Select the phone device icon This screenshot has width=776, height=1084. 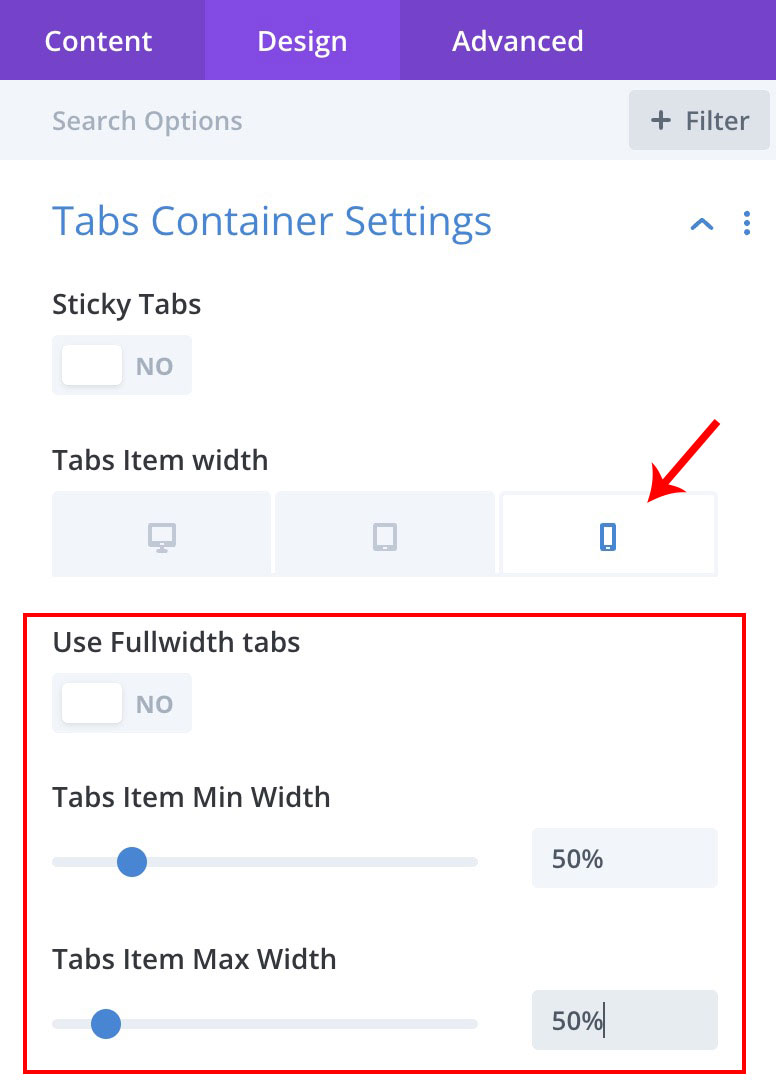click(608, 537)
